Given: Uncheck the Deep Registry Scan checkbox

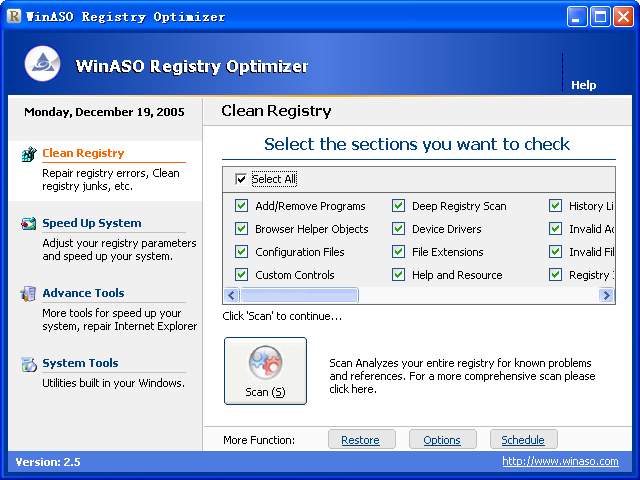Looking at the screenshot, I should click(x=398, y=205).
